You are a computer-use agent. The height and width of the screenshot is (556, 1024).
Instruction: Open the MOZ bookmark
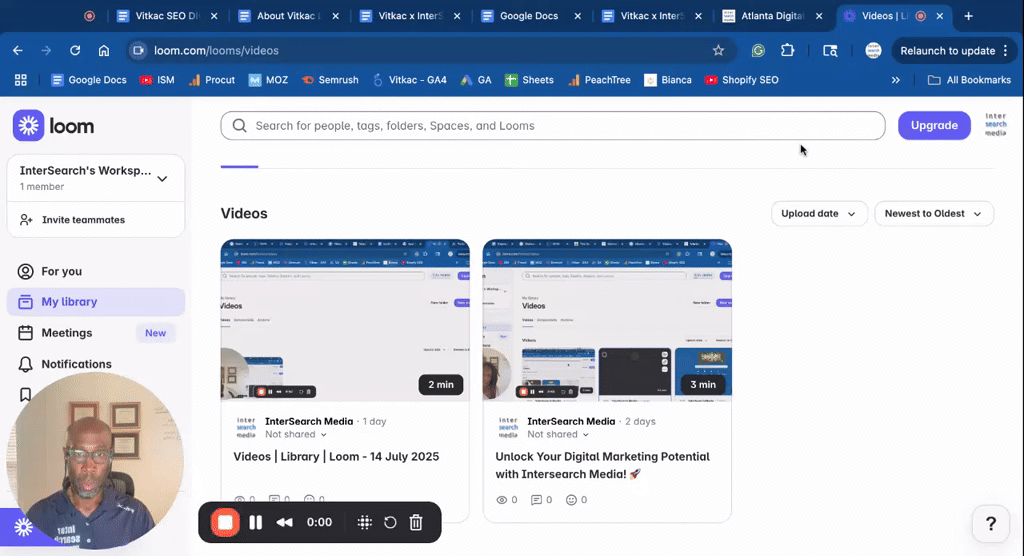point(268,80)
